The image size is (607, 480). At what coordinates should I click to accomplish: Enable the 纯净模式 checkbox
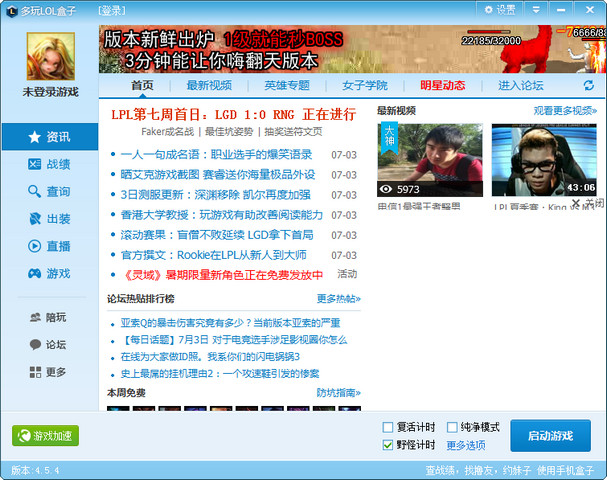452,427
